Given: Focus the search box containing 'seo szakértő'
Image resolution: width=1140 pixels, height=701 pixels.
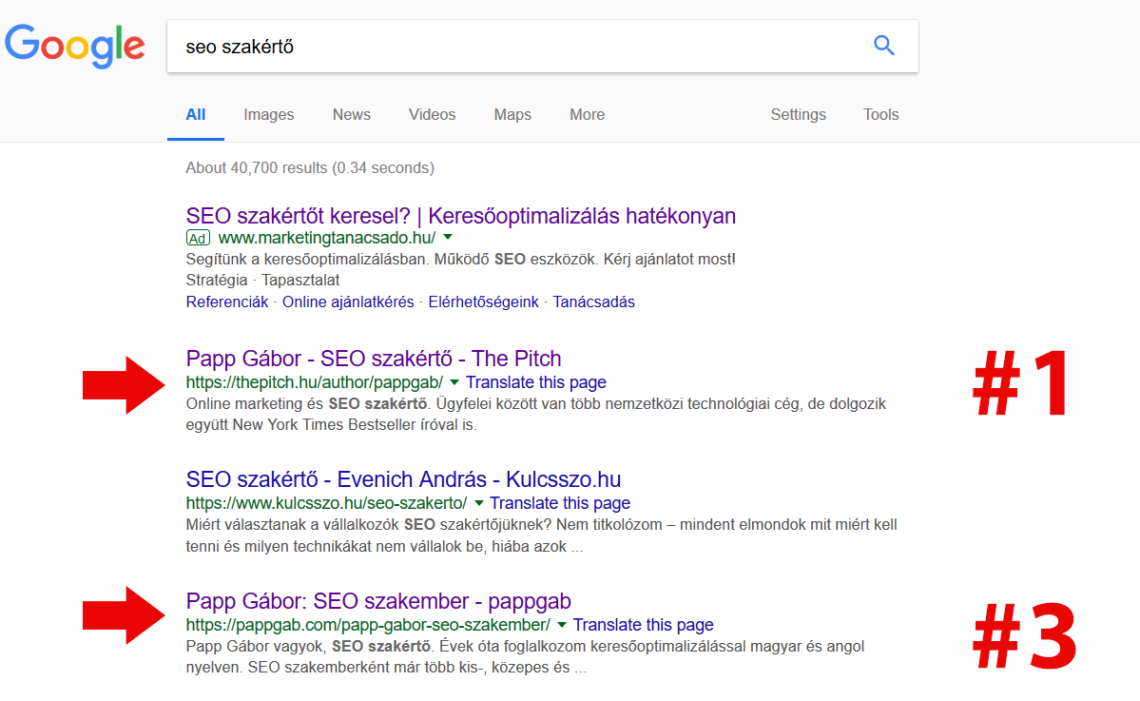Looking at the screenshot, I should (x=542, y=47).
